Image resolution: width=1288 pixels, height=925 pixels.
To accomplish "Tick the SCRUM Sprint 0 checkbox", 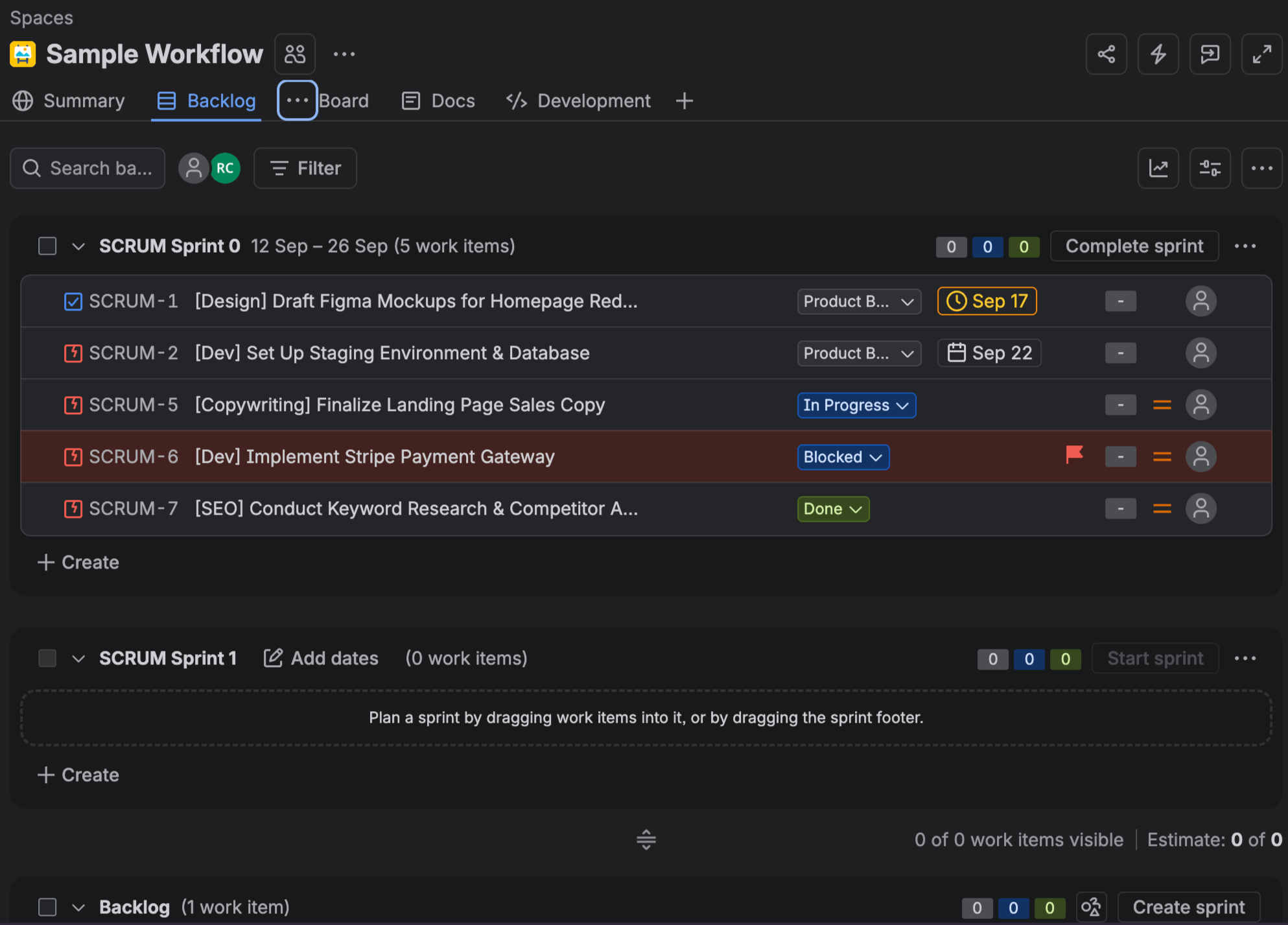I will point(47,246).
